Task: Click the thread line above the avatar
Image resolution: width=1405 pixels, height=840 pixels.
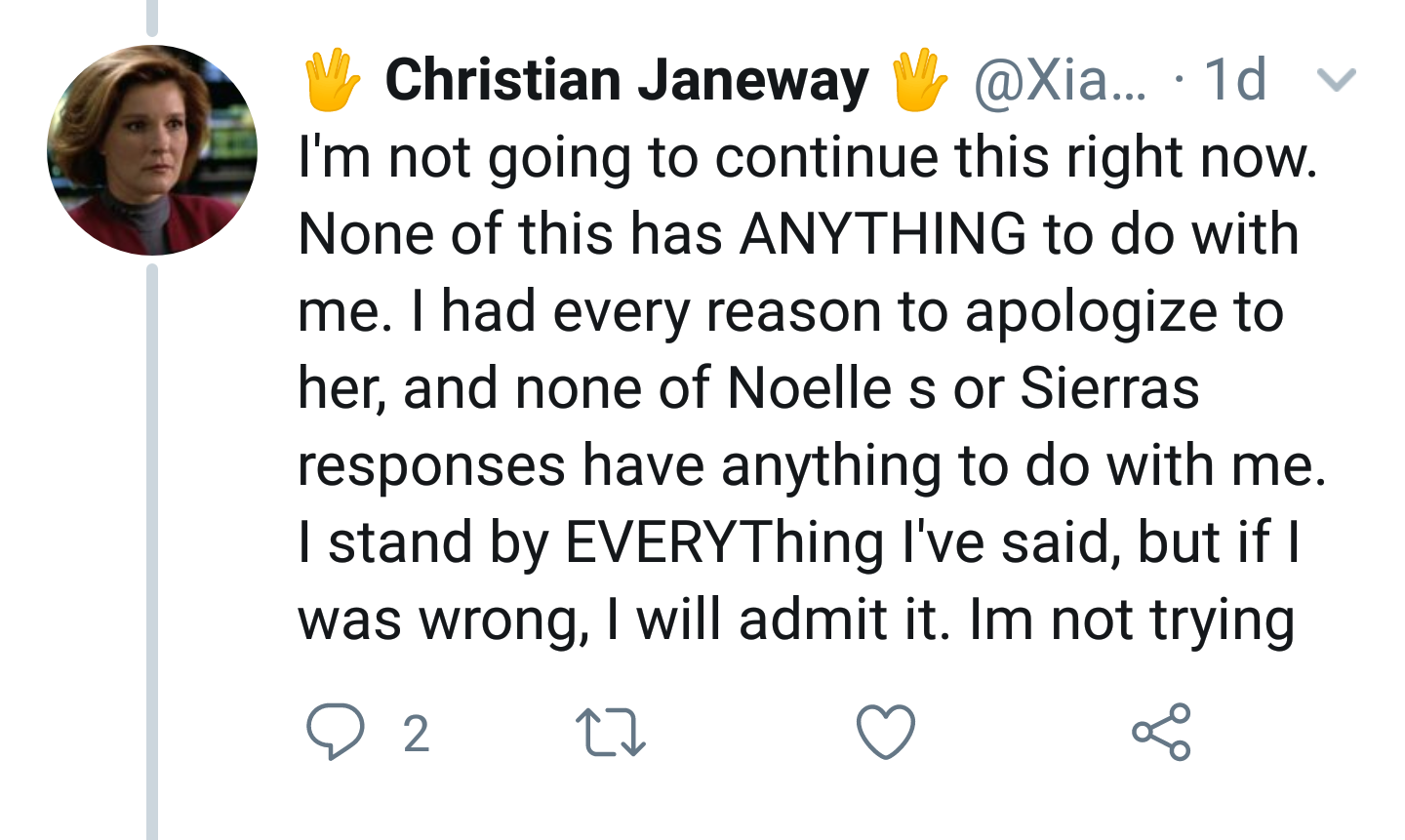Action: pos(152,18)
